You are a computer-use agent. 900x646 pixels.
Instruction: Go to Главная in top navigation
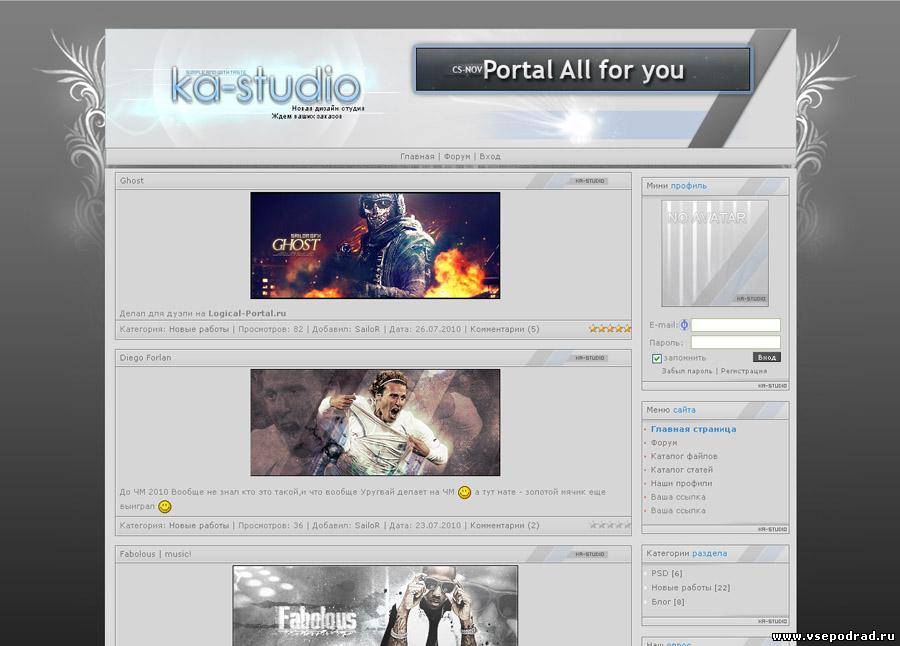417,156
